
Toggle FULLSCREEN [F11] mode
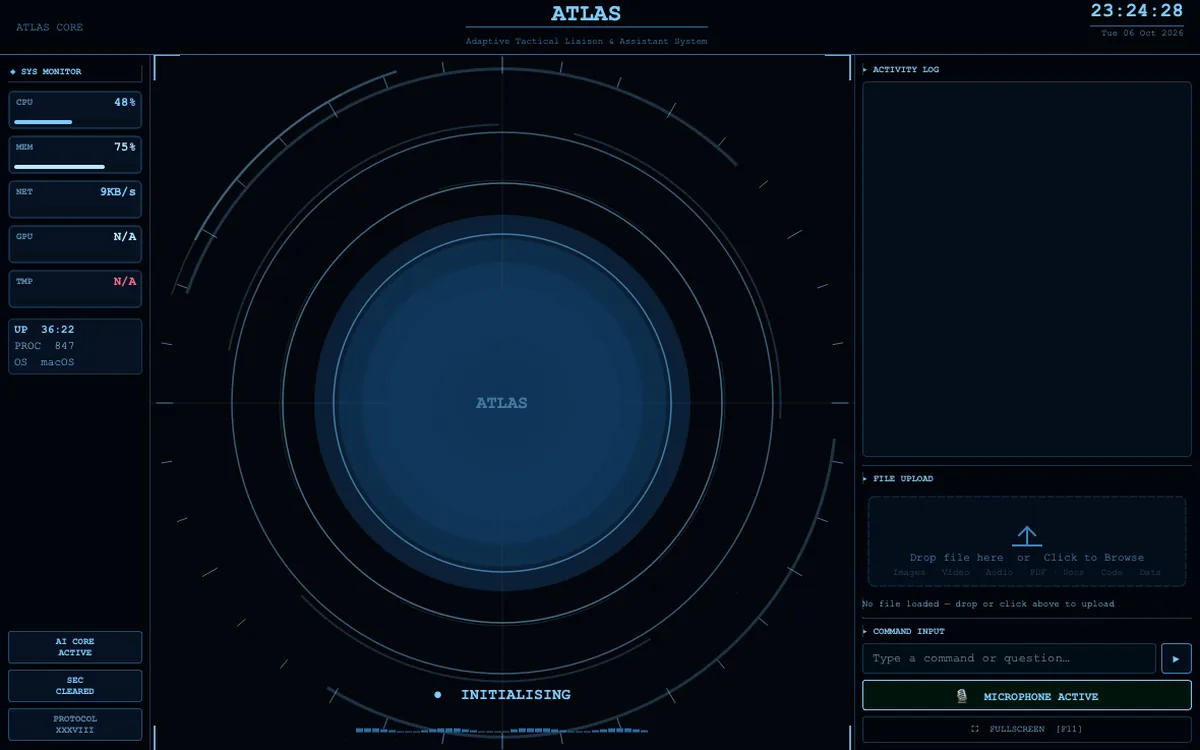click(1027, 729)
